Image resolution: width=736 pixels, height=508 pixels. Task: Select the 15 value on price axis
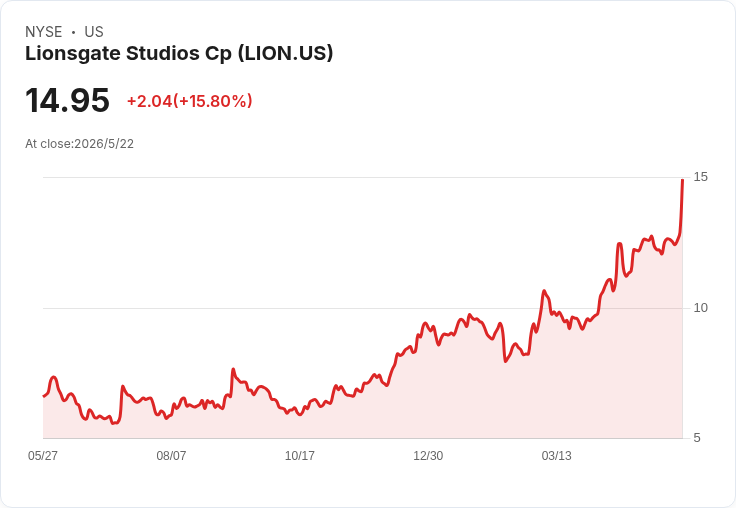[x=700, y=177]
